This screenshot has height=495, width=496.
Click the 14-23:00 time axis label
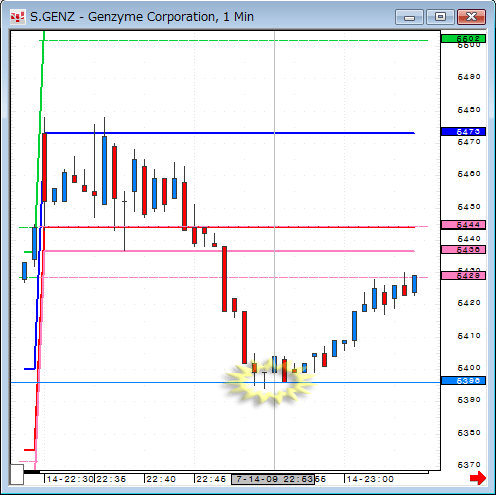(370, 479)
